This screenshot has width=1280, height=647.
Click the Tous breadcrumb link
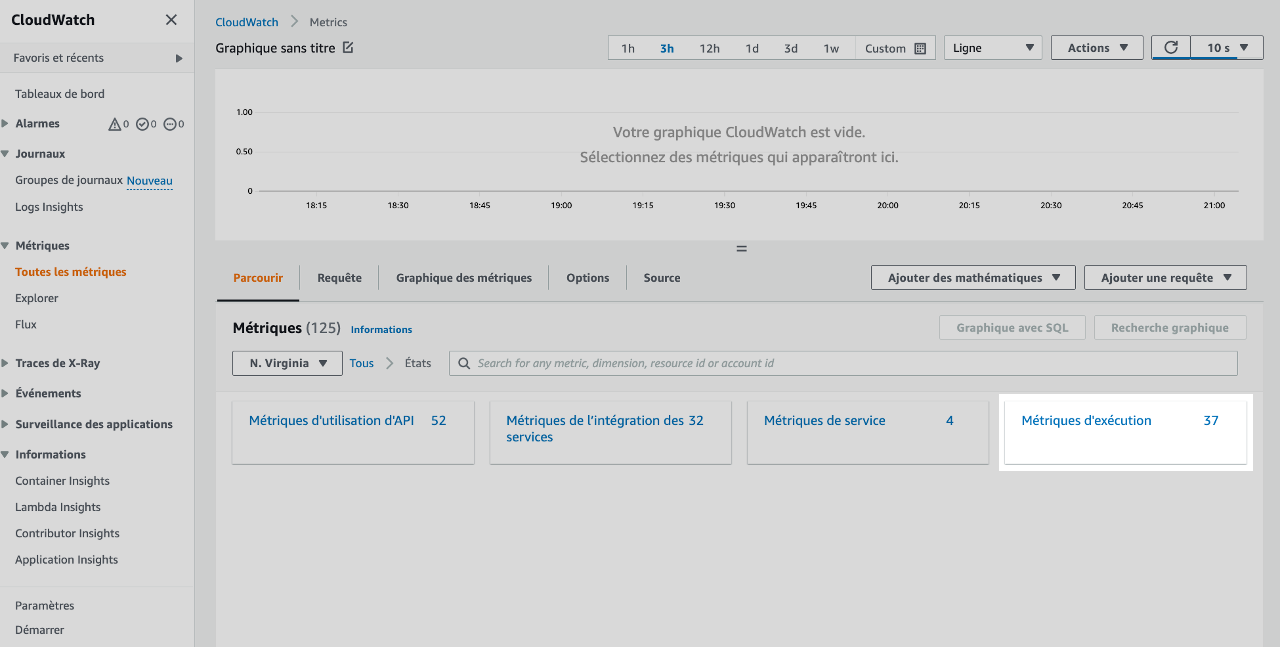(x=361, y=363)
